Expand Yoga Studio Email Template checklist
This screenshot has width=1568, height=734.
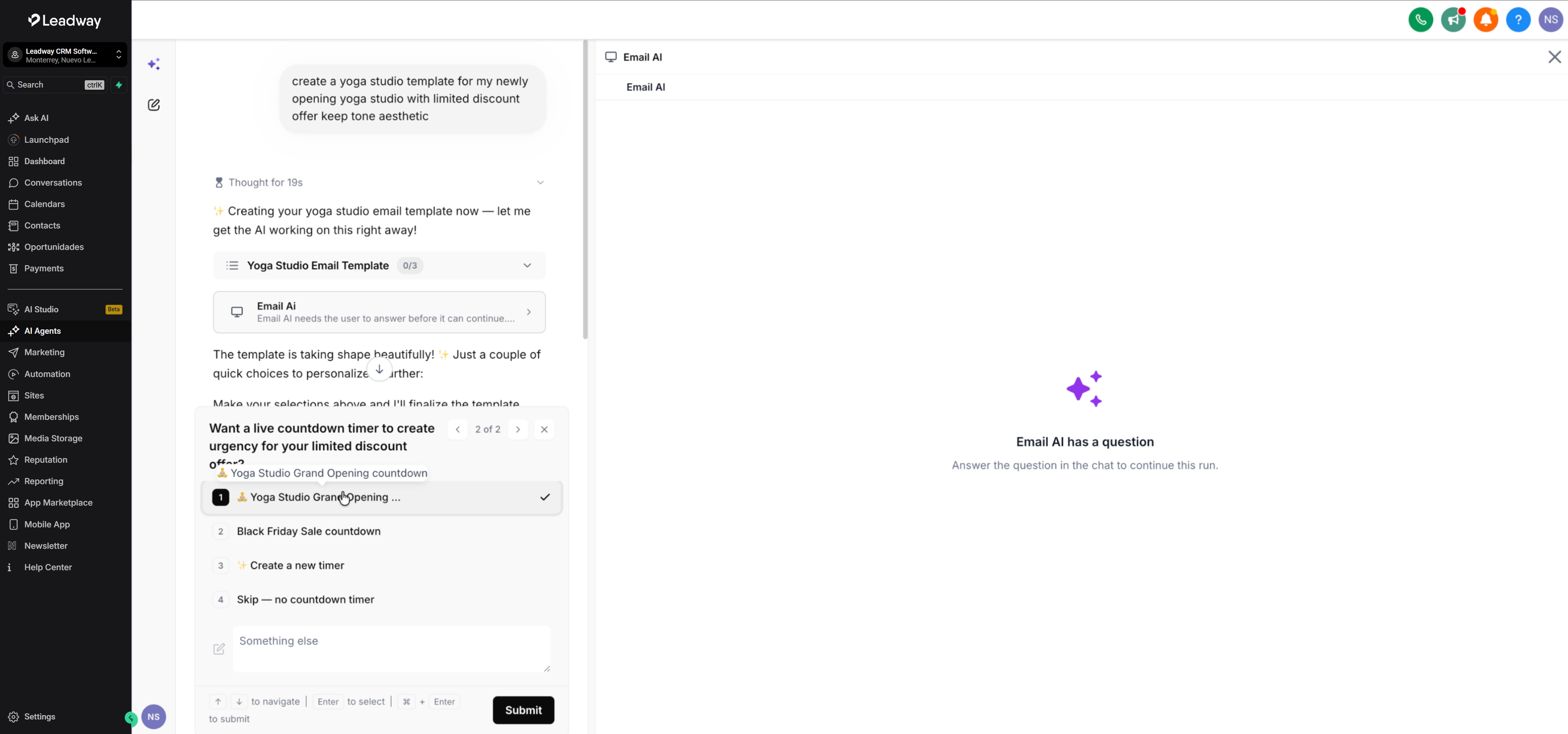[379, 265]
